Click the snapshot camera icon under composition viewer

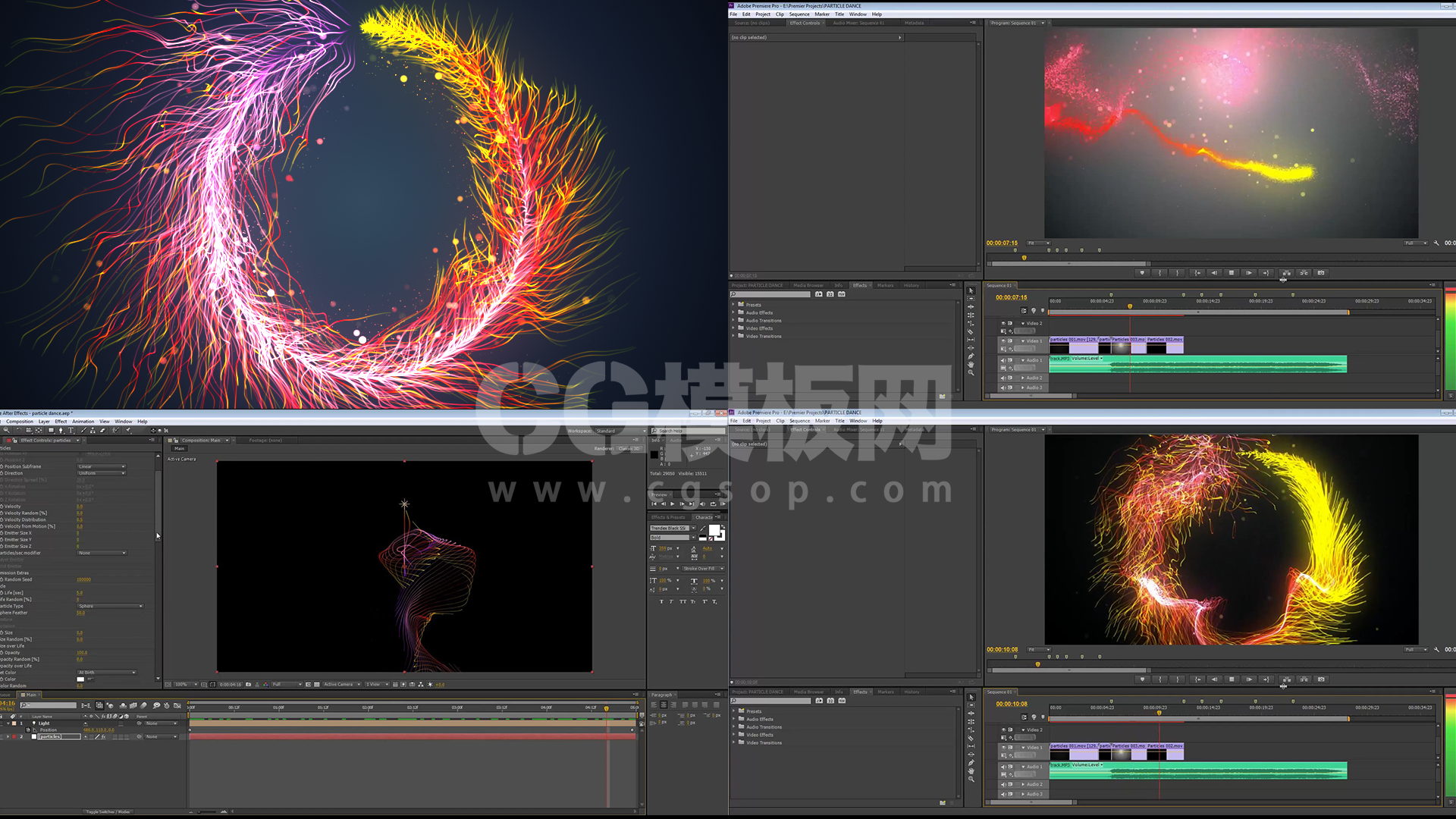pos(248,684)
